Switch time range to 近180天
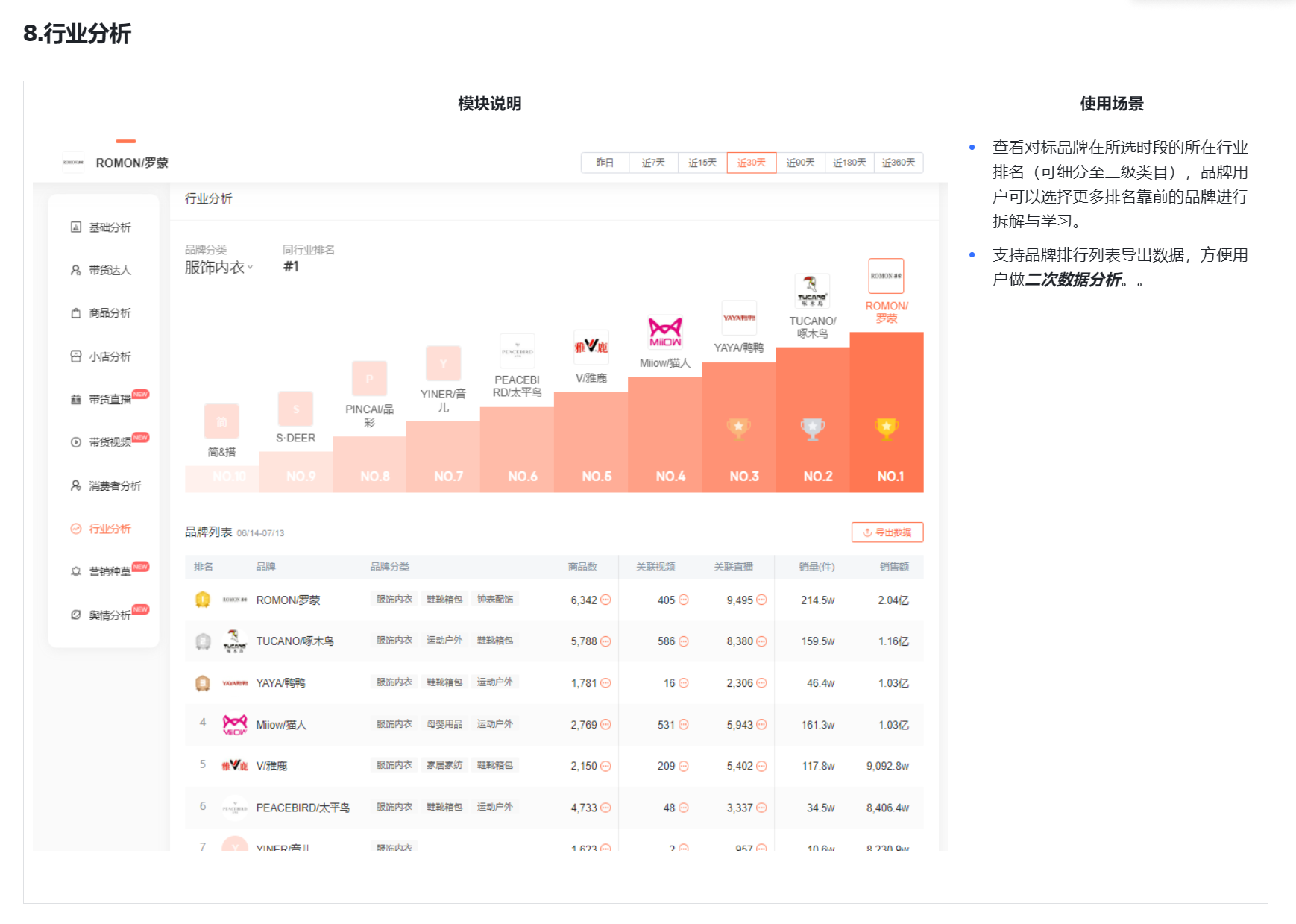 pos(849,163)
